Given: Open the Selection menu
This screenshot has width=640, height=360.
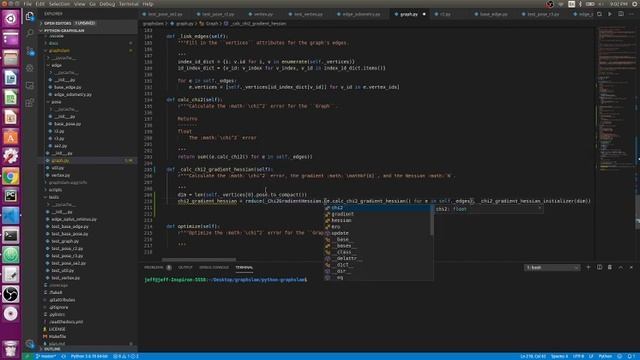Looking at the screenshot, I should [59, 4].
